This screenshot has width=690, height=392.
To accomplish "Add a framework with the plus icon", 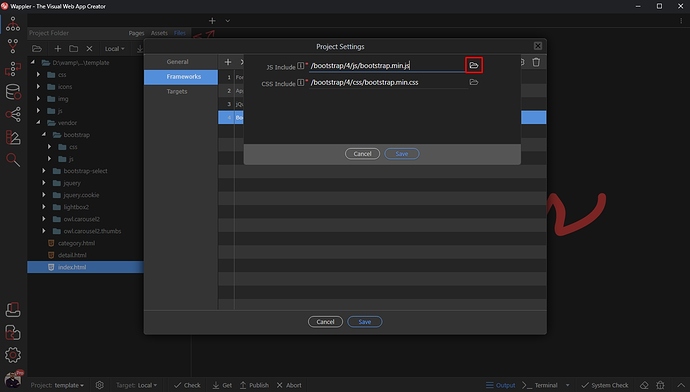I will tap(228, 62).
